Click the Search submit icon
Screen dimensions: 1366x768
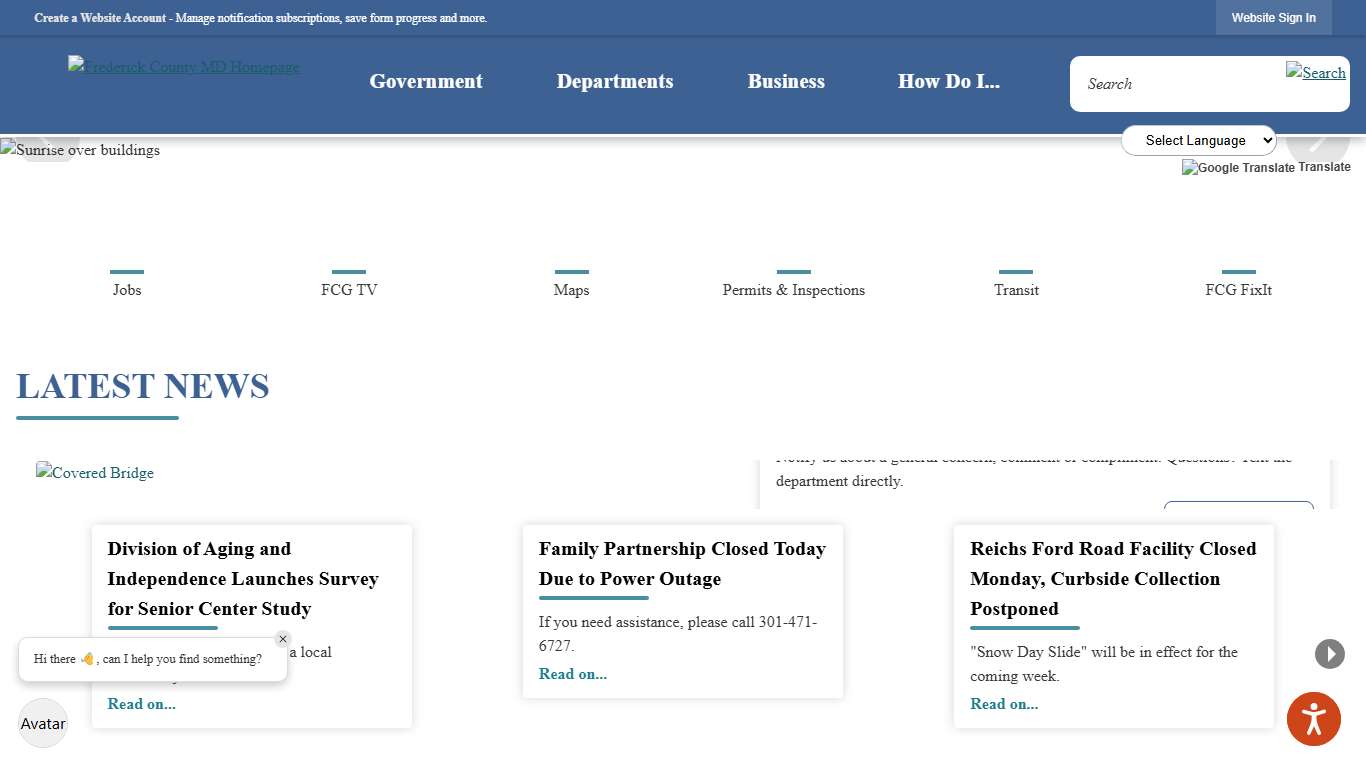[1315, 72]
